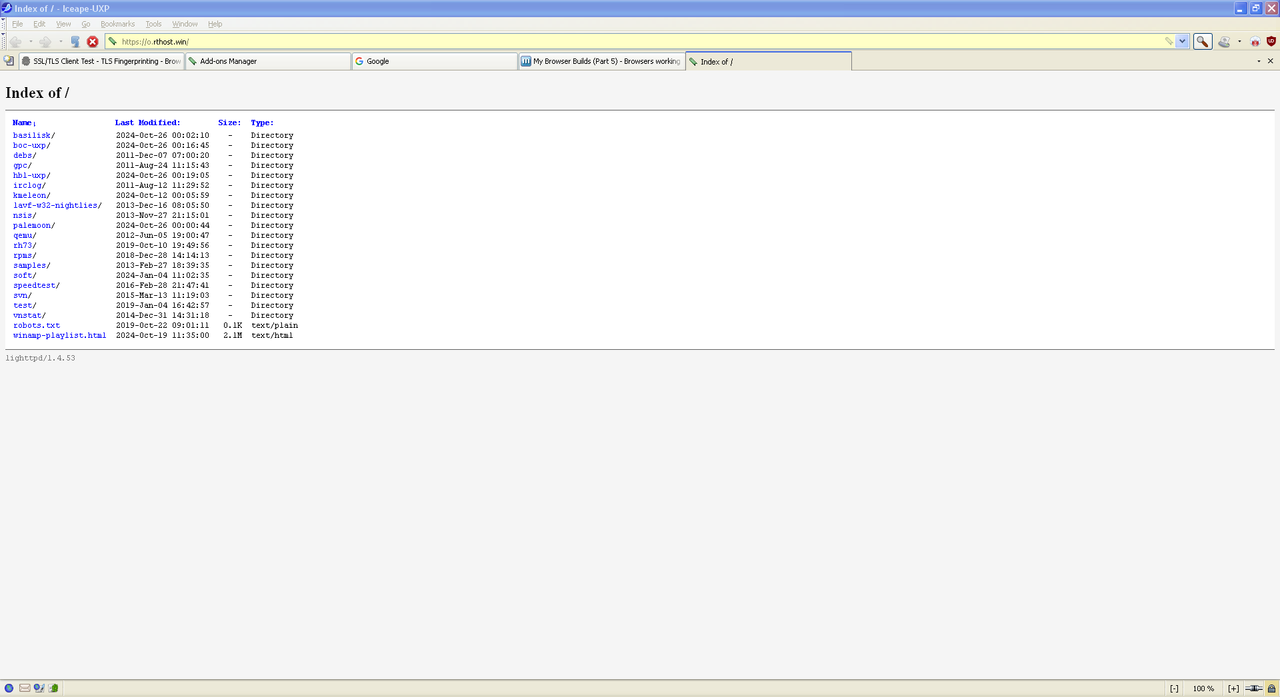Click the uBlock Origin shield icon
The height and width of the screenshot is (697, 1280).
tap(1272, 42)
